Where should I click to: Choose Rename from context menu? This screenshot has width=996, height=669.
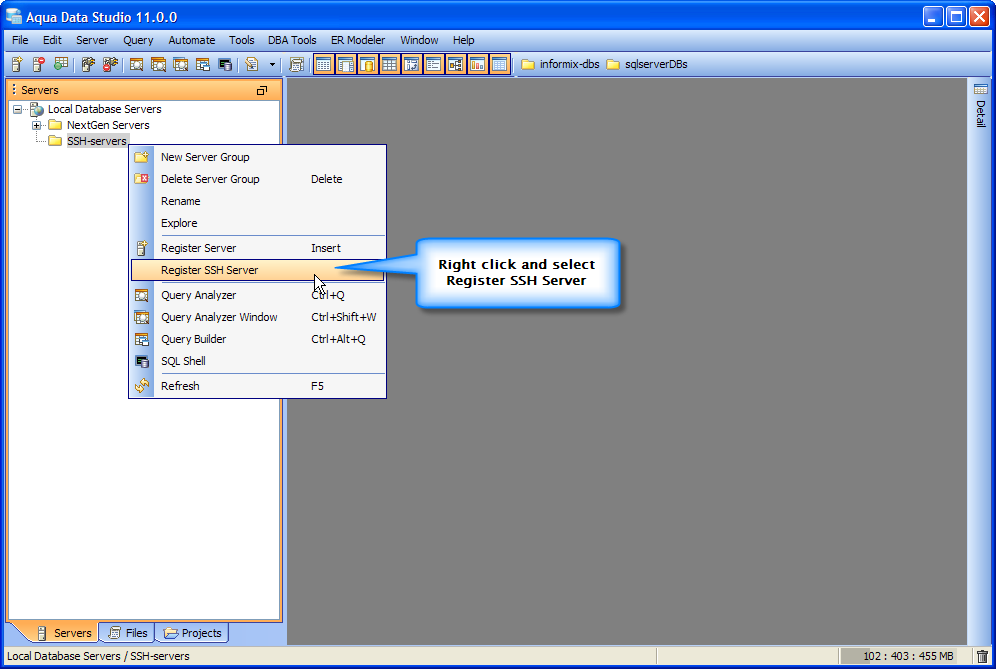pyautogui.click(x=257, y=201)
